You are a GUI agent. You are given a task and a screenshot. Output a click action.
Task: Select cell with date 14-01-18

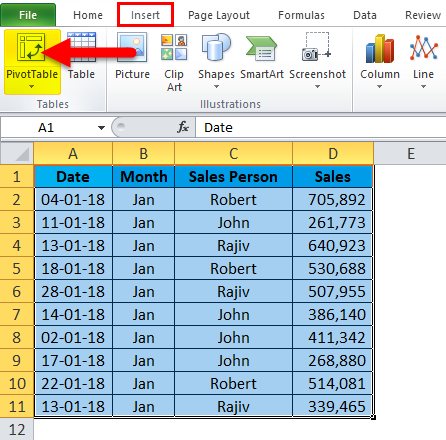click(73, 314)
